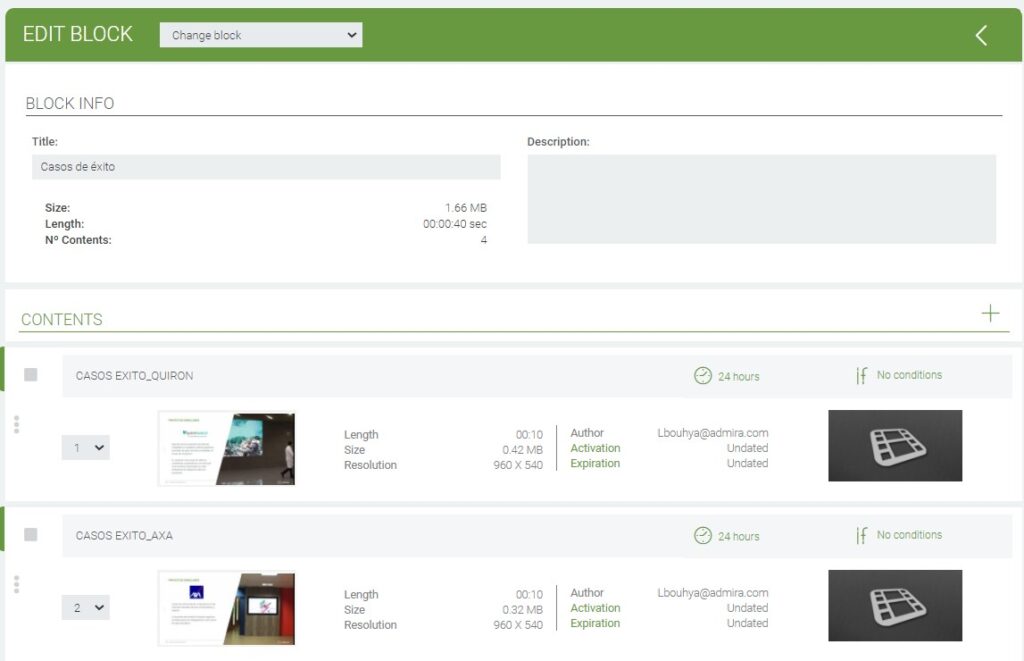Click No conditions link on CASOS EXITO_AXA
Screen dimensions: 1024x661
[x=909, y=535]
